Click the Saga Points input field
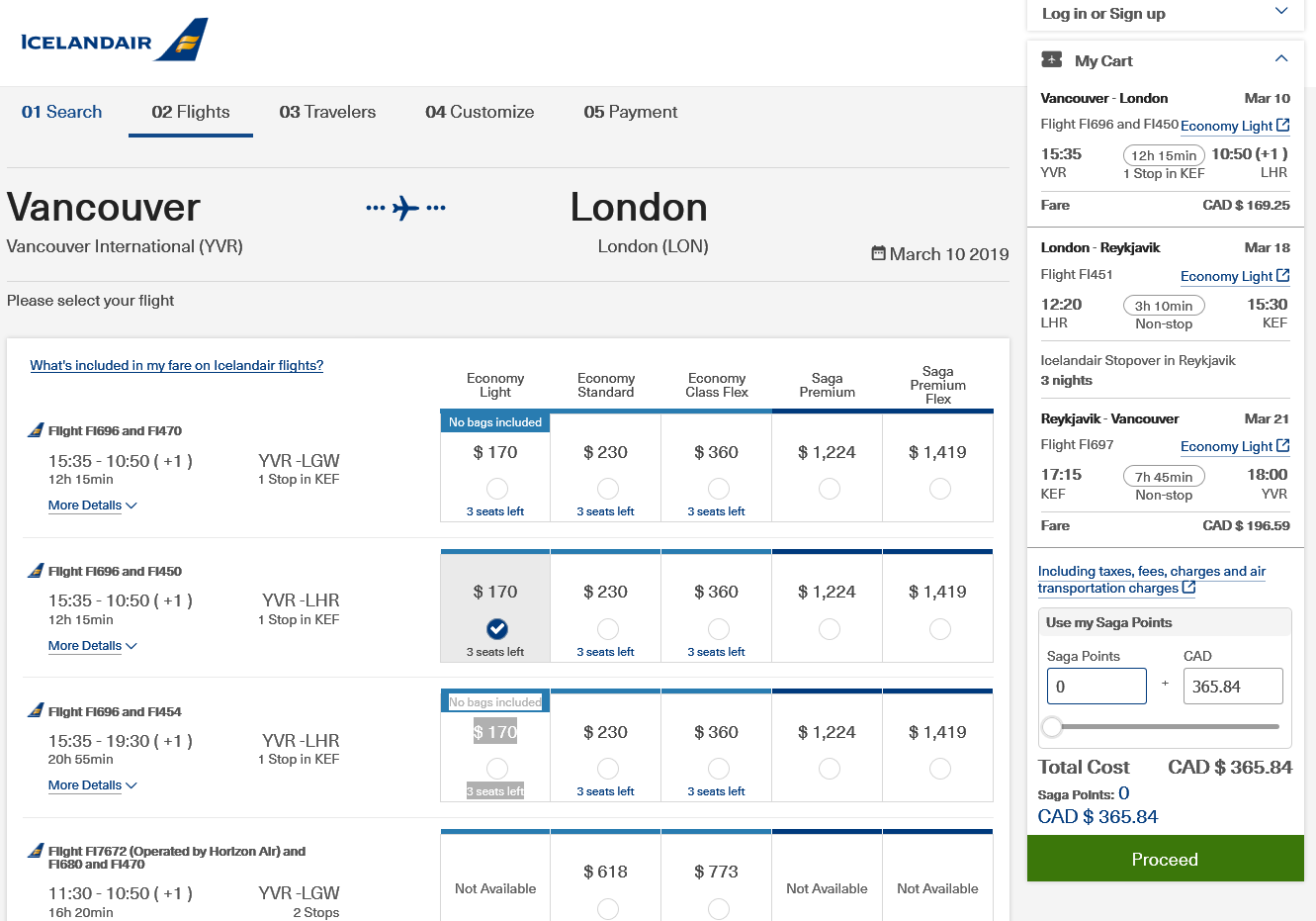The height and width of the screenshot is (921, 1316). [1096, 686]
